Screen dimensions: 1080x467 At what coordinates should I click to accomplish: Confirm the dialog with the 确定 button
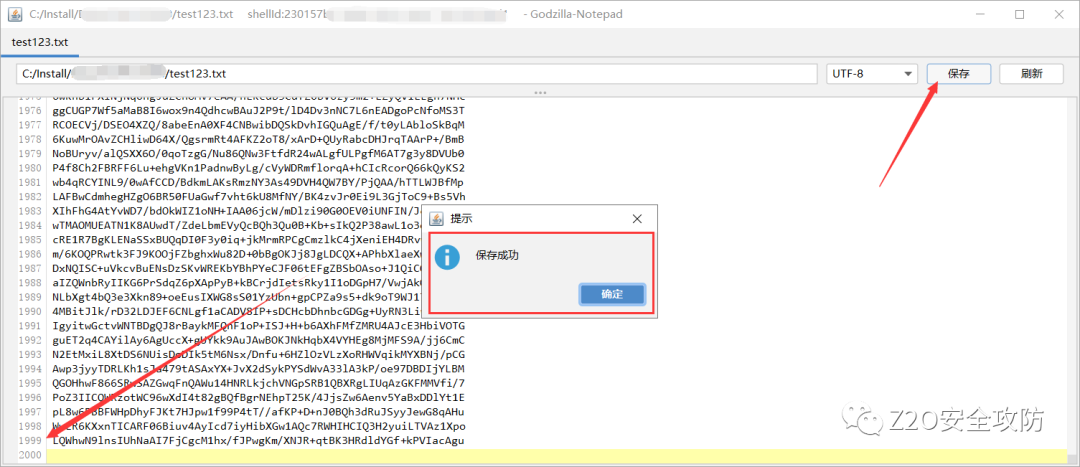pos(612,294)
